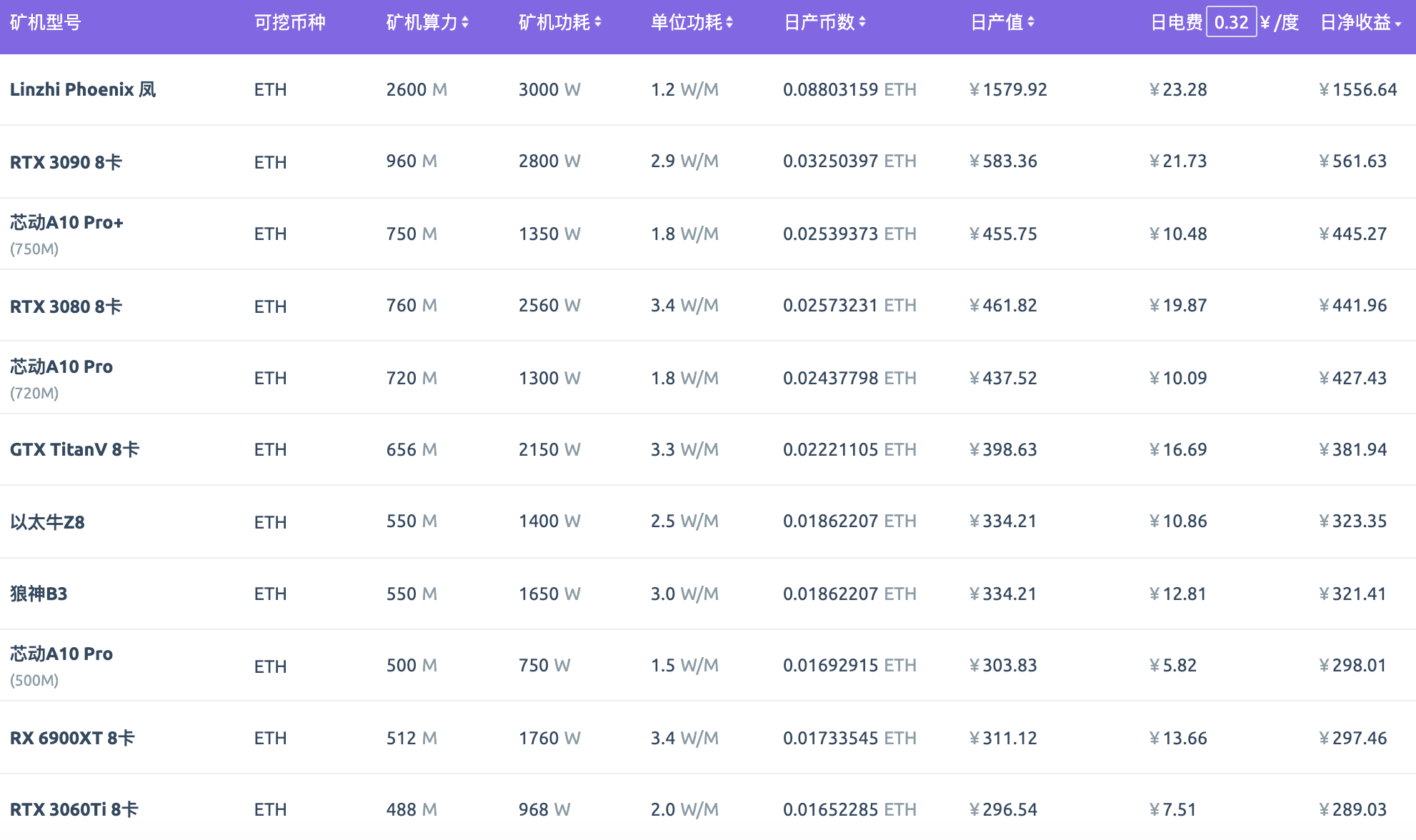Screen dimensions: 1416x840
Task: Open the RTX 3090 8卡 miner
Action: 66,162
